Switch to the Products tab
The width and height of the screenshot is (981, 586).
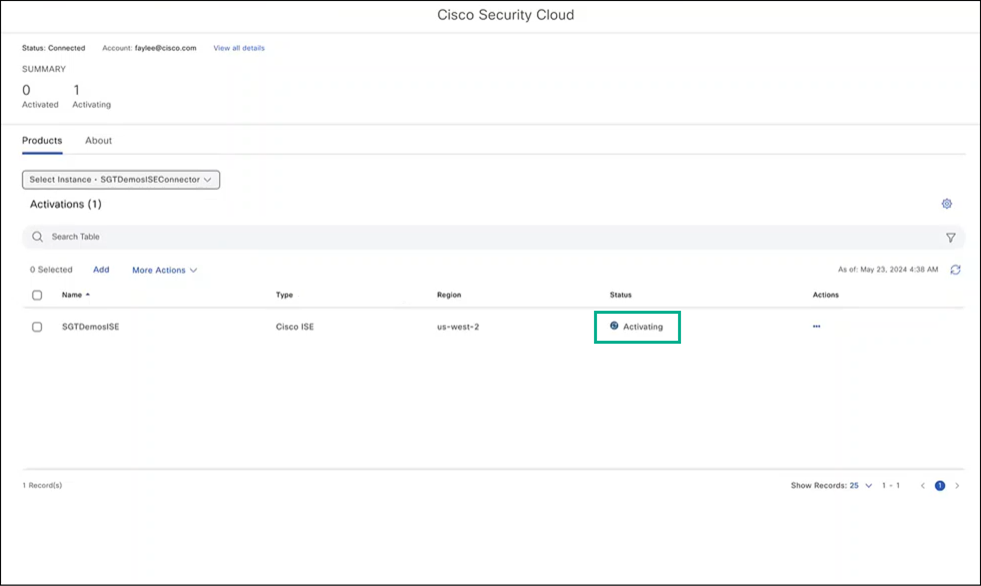tap(42, 140)
